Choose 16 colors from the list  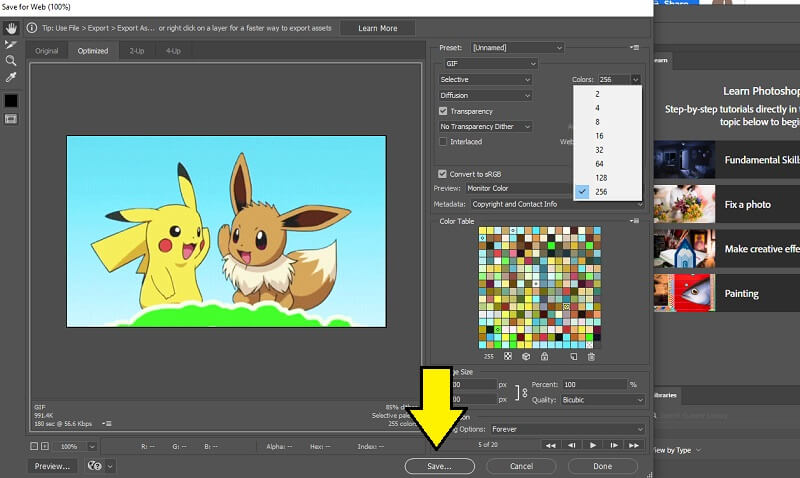tap(608, 136)
